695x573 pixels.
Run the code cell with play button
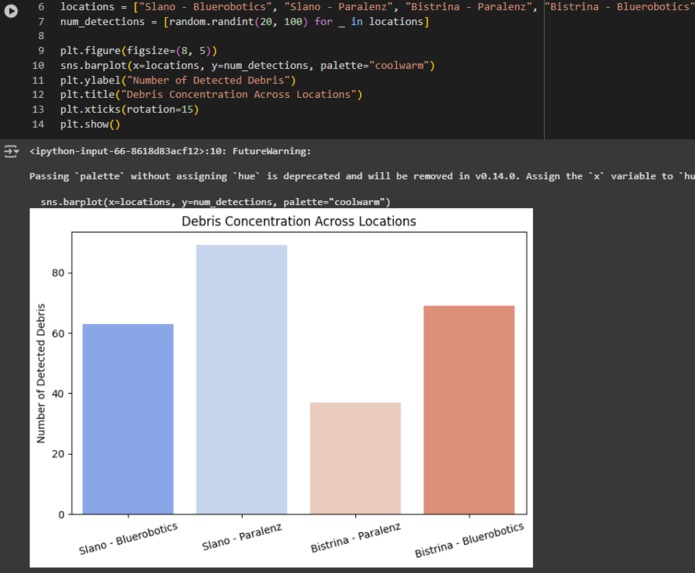point(11,11)
